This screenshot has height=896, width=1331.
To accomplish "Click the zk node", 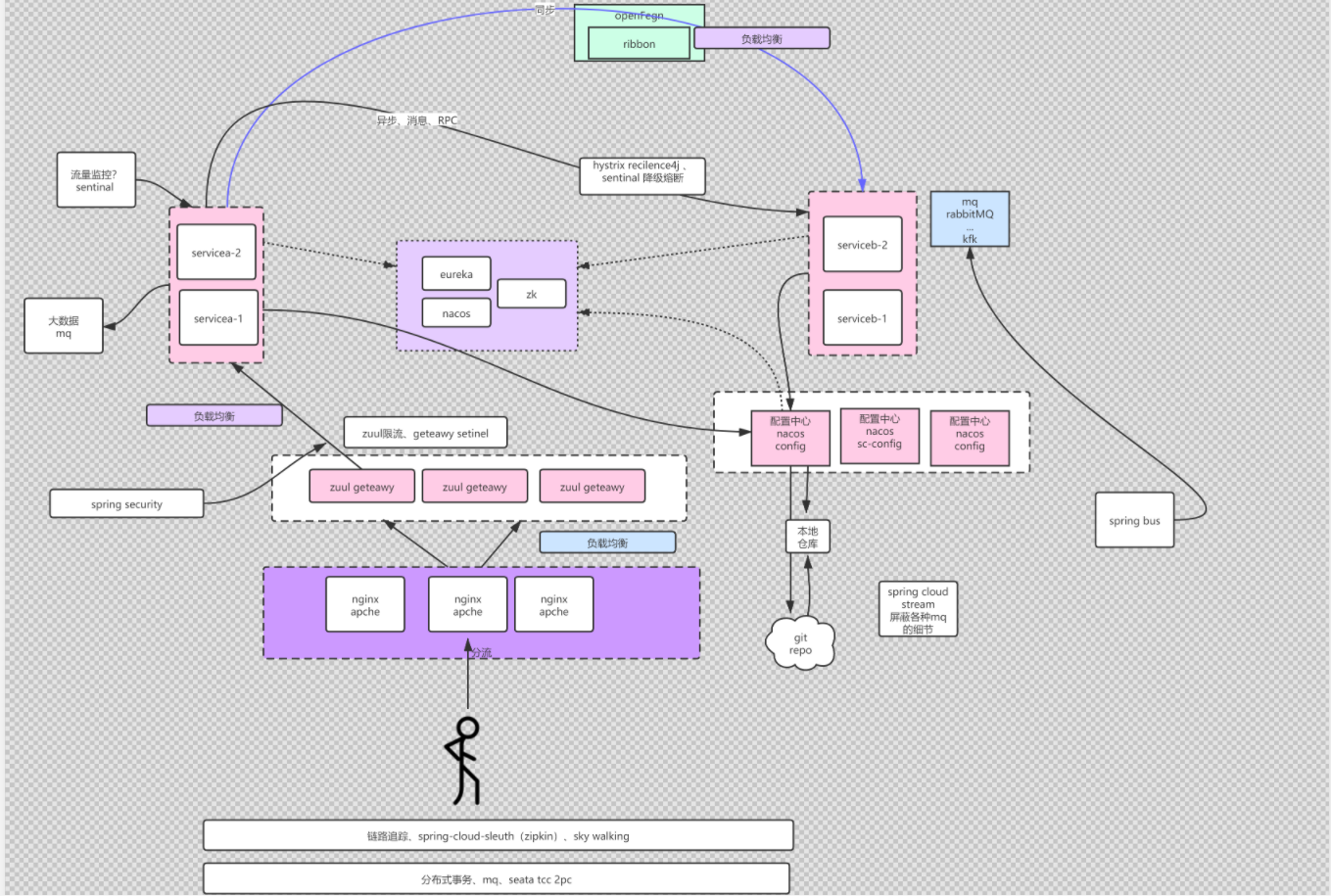I will (531, 293).
